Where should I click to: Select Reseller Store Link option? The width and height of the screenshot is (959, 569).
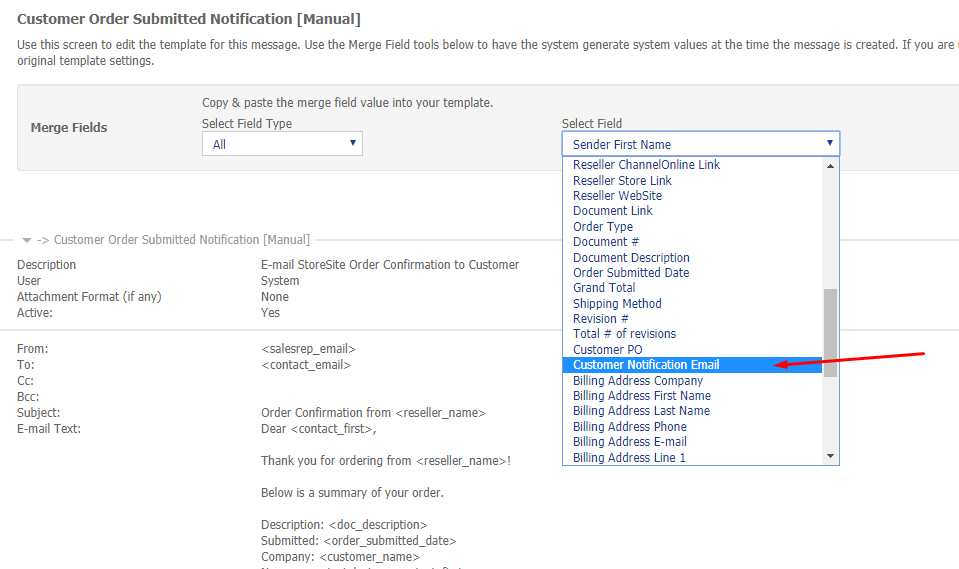(622, 181)
